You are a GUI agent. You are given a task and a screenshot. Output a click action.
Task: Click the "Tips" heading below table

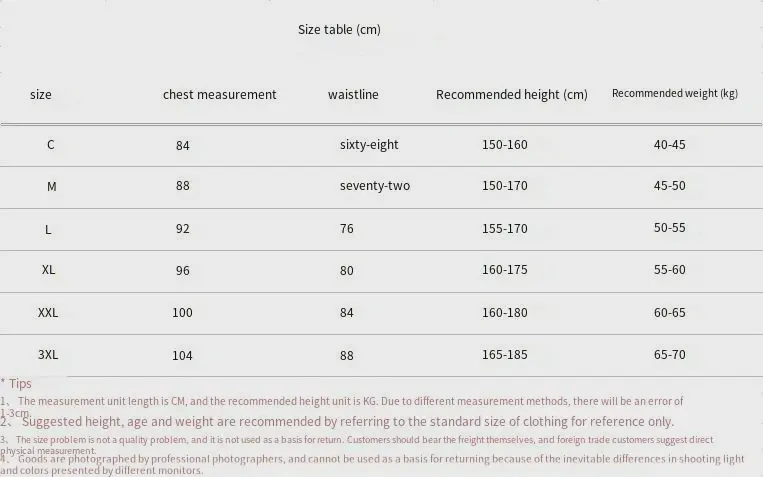[x=19, y=384]
